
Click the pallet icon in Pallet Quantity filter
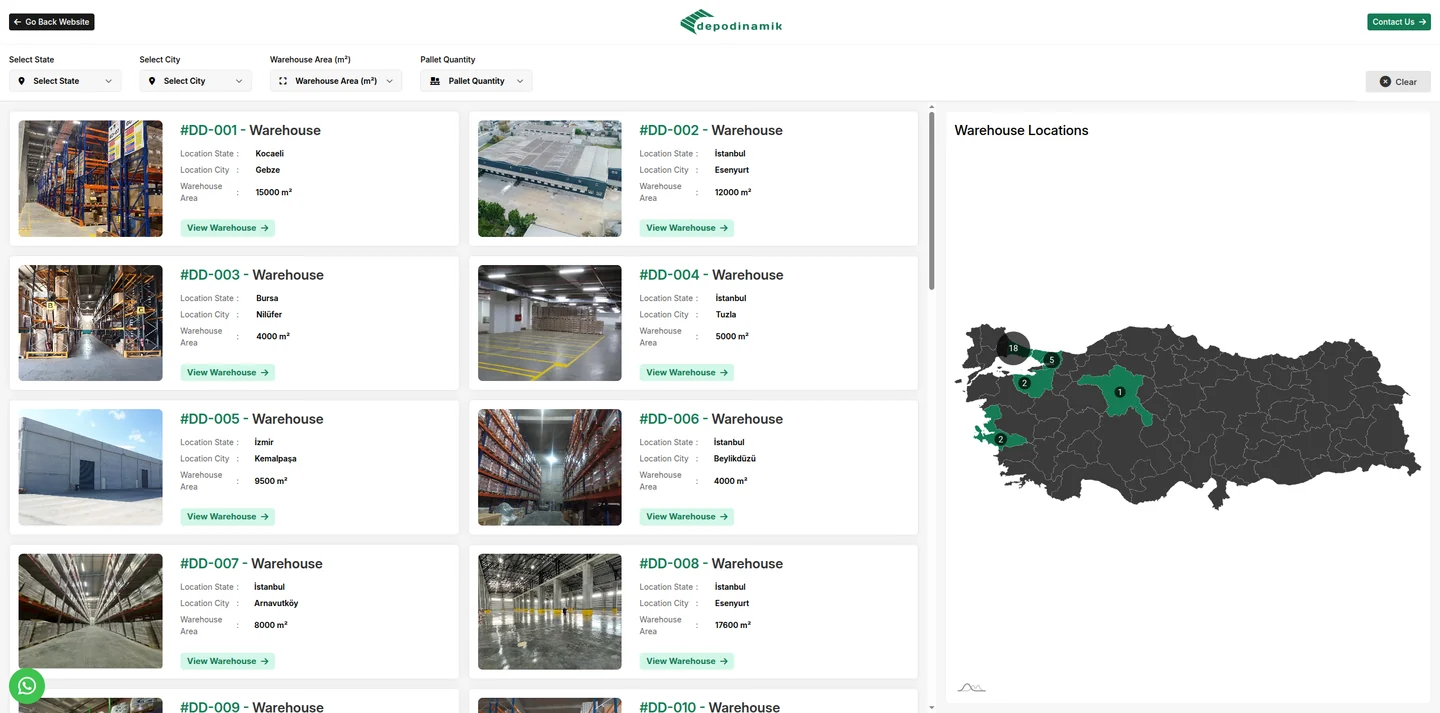(435, 81)
